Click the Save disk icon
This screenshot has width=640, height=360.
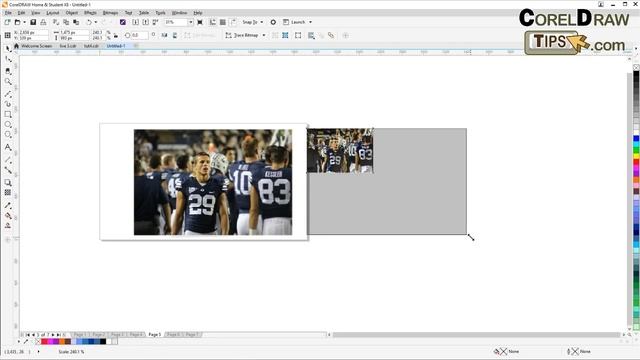33,22
